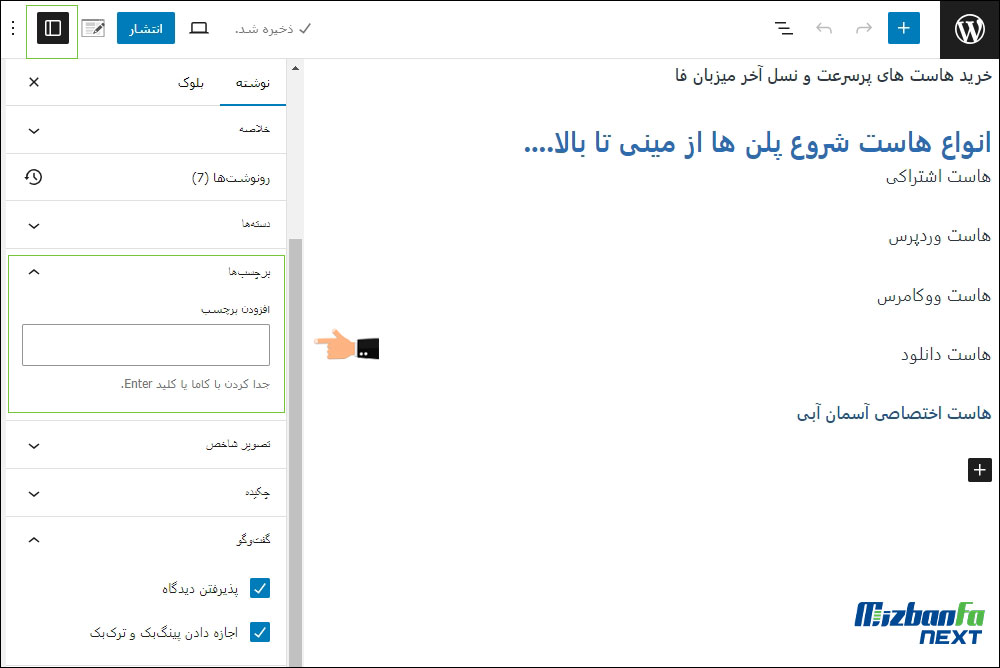Expand the تصویر شاخص featured image panel
The height and width of the screenshot is (668, 1000).
145,445
